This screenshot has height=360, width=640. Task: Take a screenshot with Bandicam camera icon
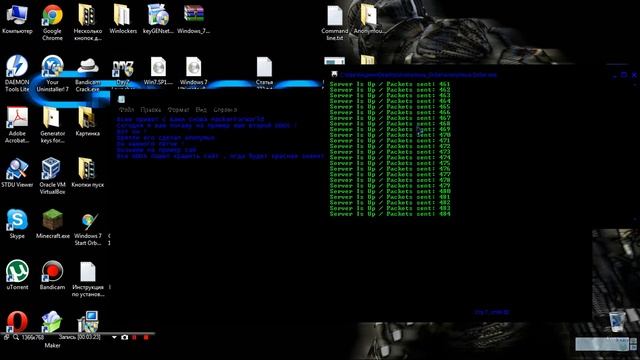[x=124, y=337]
